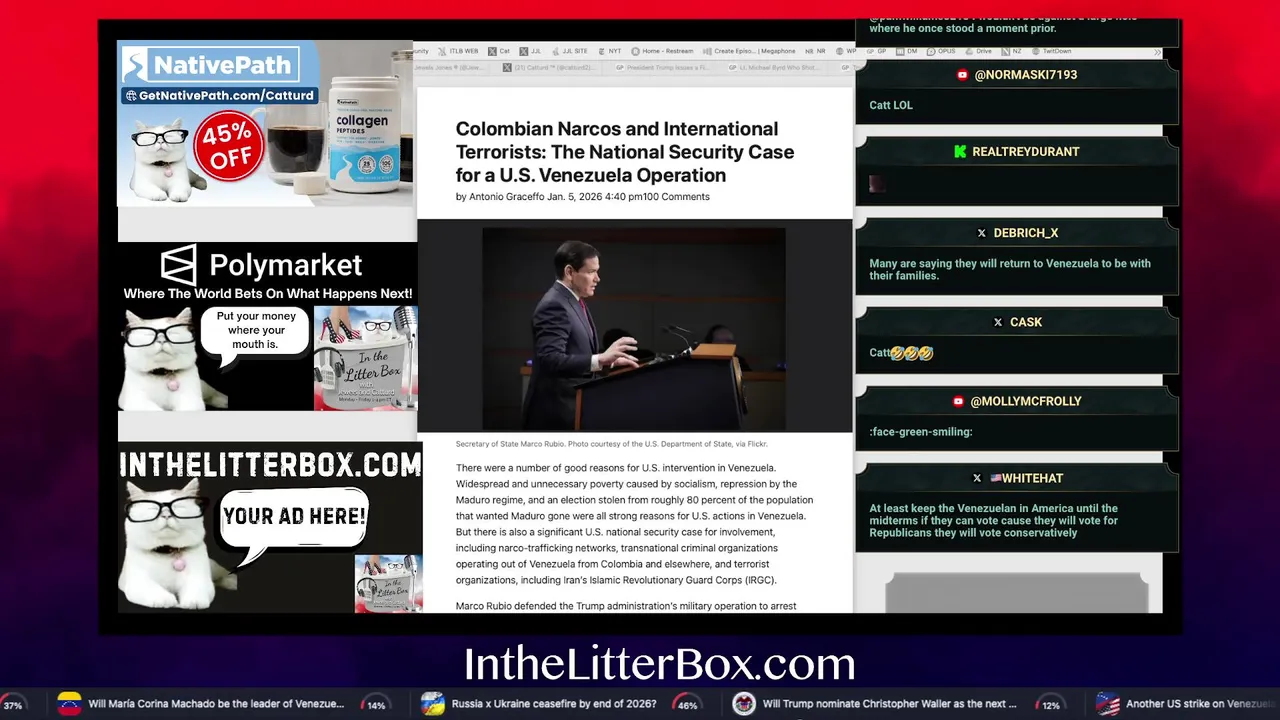Screen dimensions: 1280x720
Task: Click the YouTube icon beside @MOLLYMCFROLLY
Action: click(x=958, y=401)
